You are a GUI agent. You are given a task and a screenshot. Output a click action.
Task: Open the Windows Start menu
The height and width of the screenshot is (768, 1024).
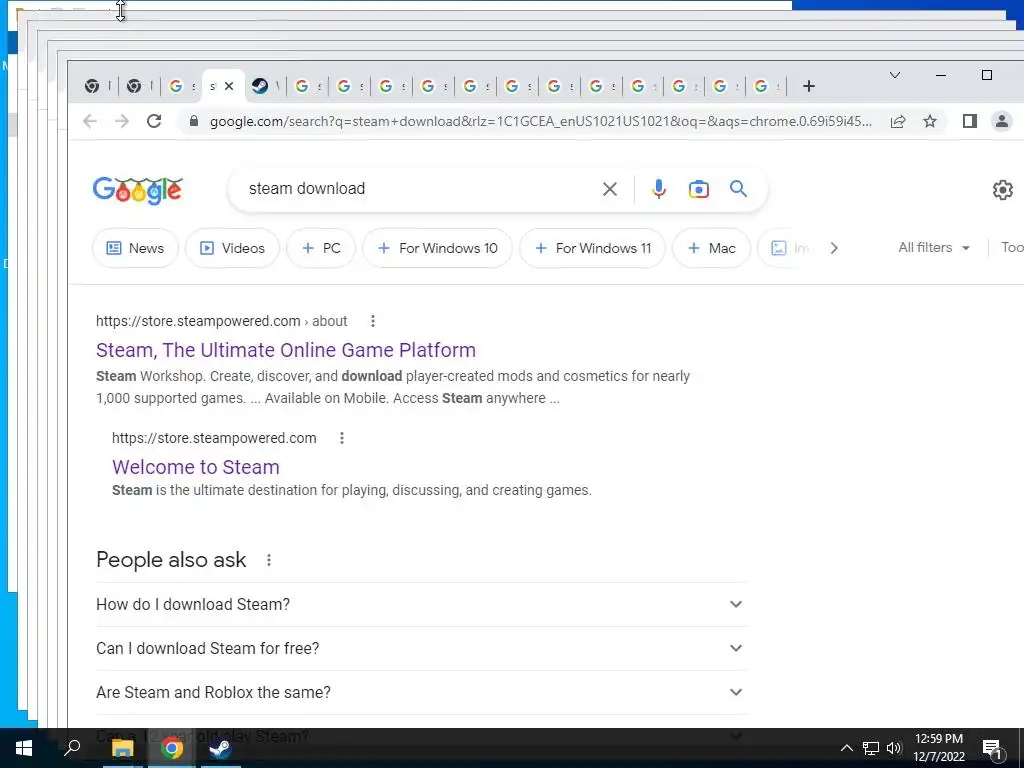[24, 748]
